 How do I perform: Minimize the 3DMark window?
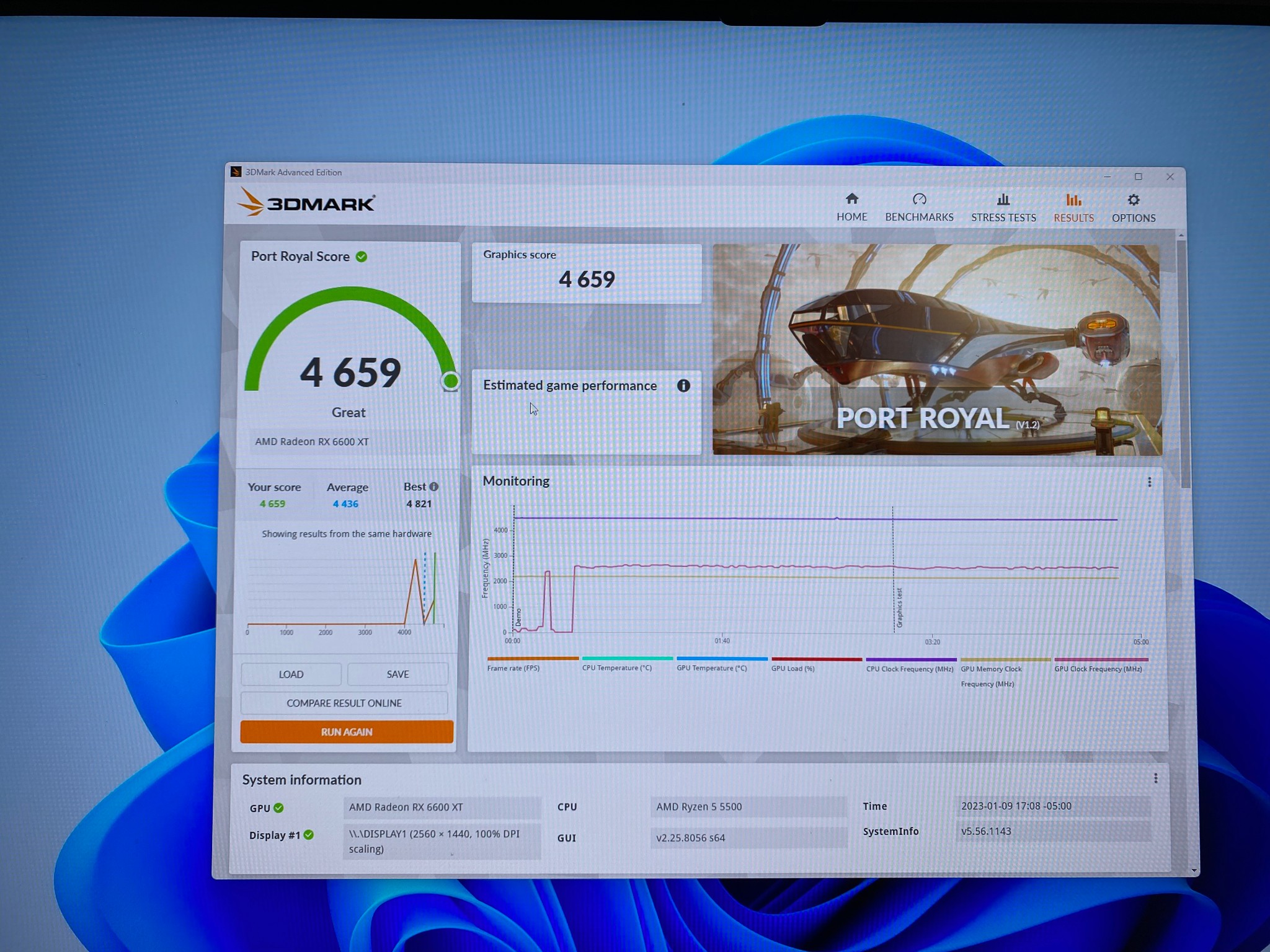[x=1107, y=177]
